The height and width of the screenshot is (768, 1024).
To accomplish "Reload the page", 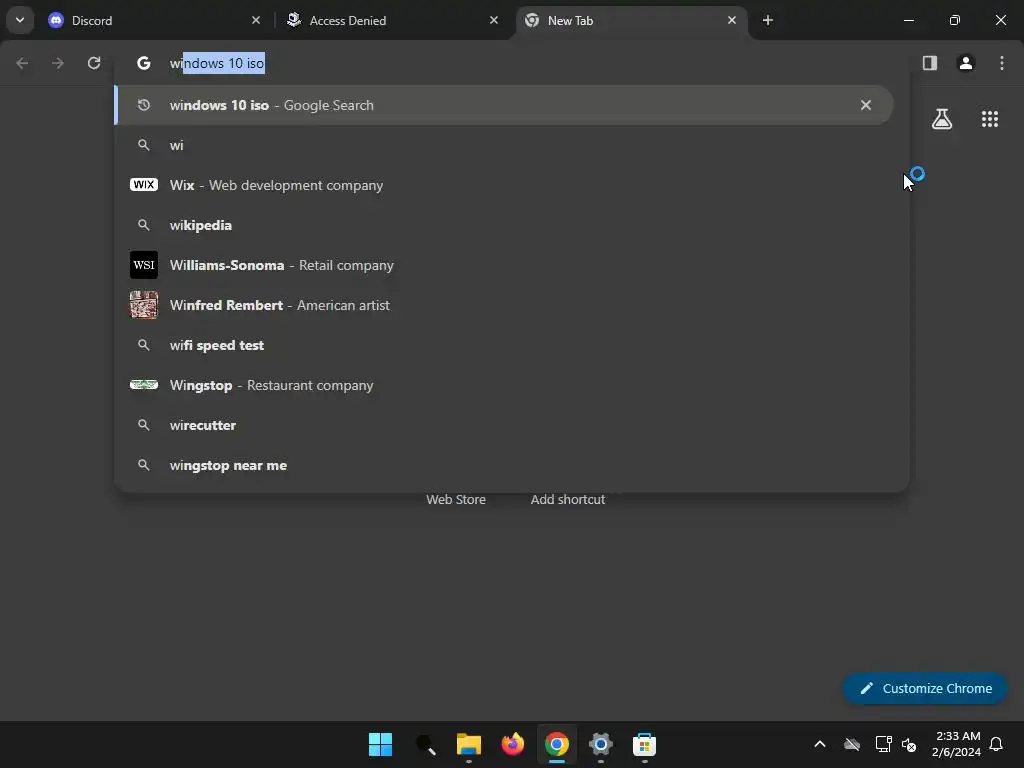I will tap(94, 63).
